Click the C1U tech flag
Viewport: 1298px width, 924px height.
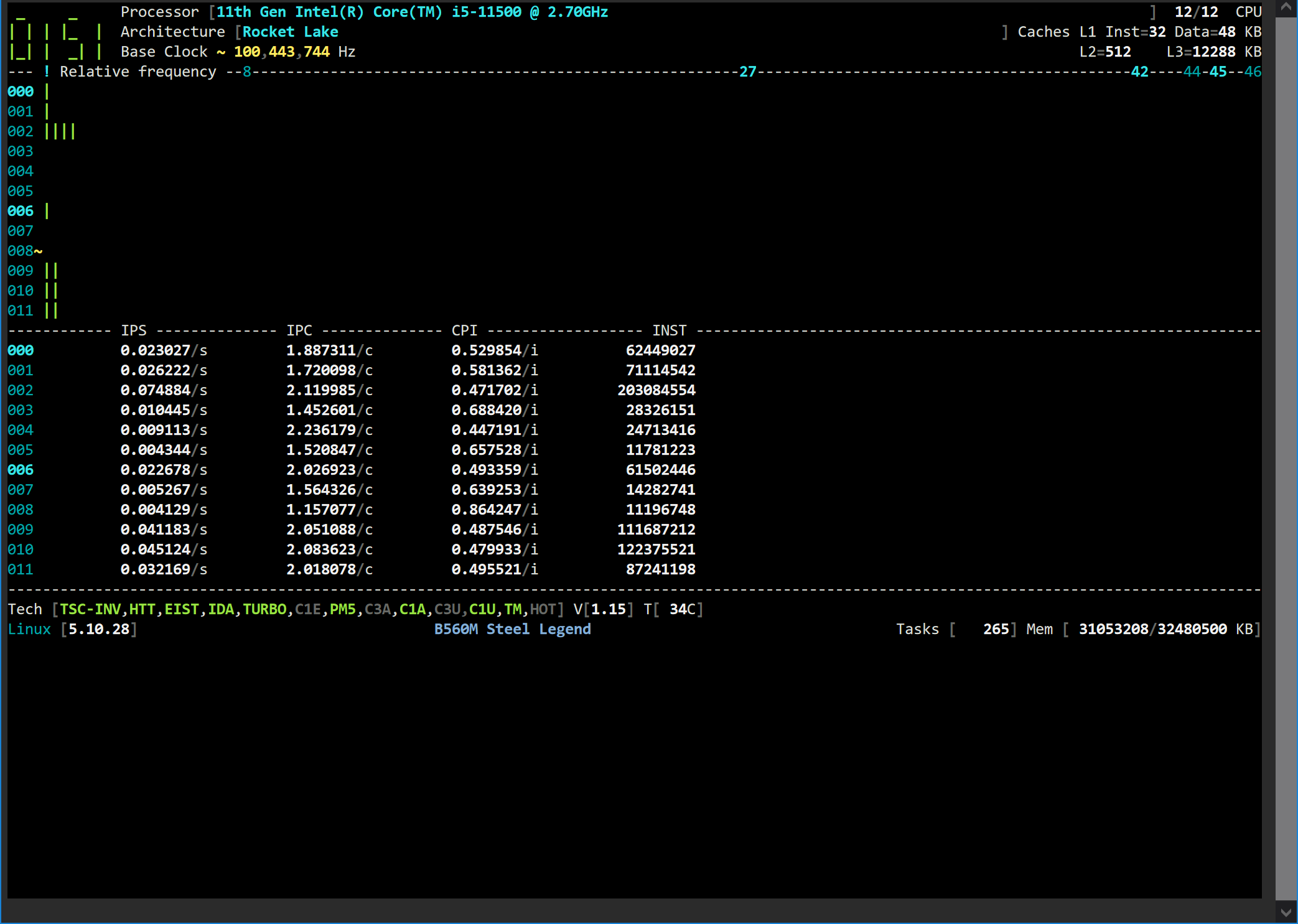point(482,609)
